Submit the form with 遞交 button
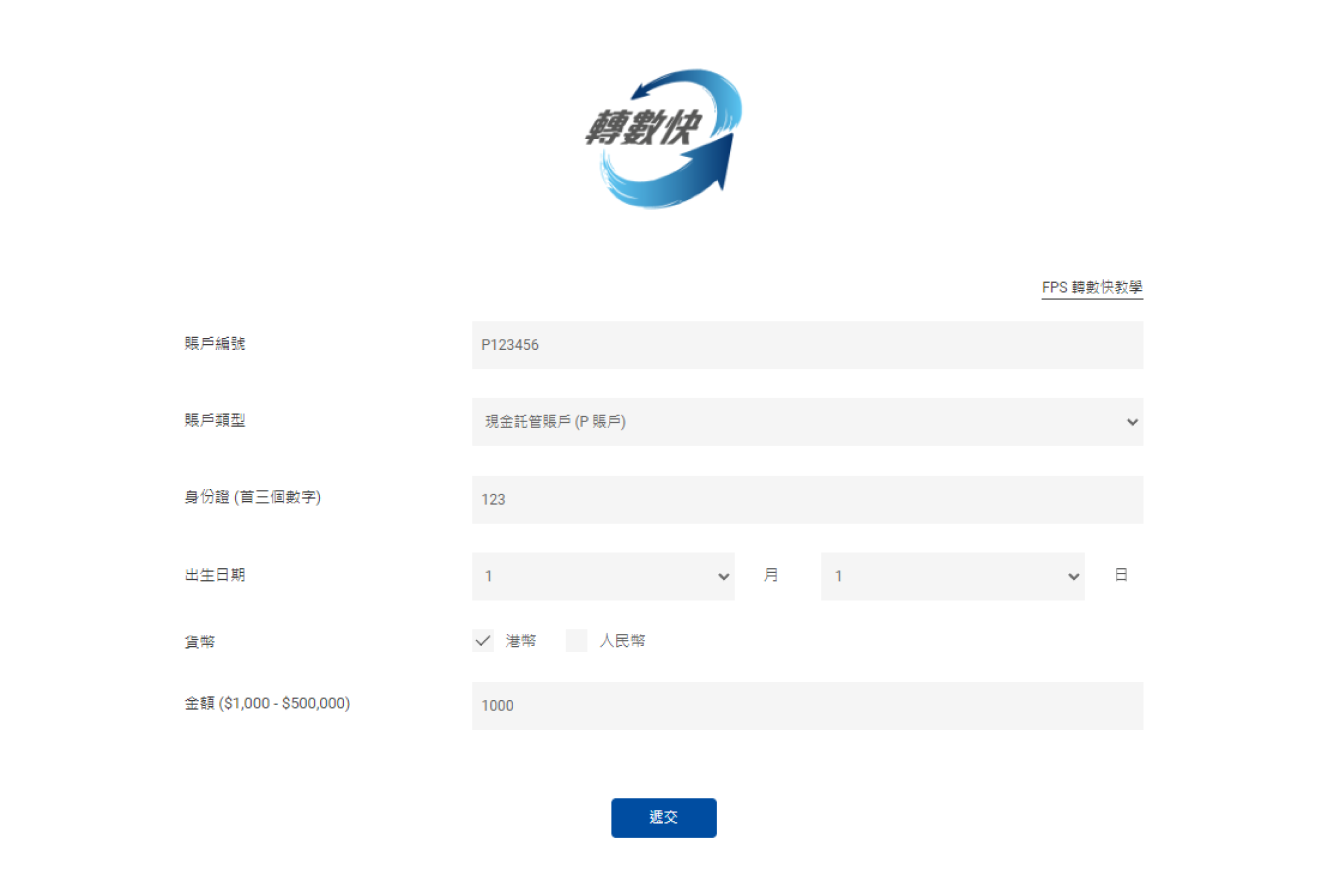The height and width of the screenshot is (896, 1320). 664,818
